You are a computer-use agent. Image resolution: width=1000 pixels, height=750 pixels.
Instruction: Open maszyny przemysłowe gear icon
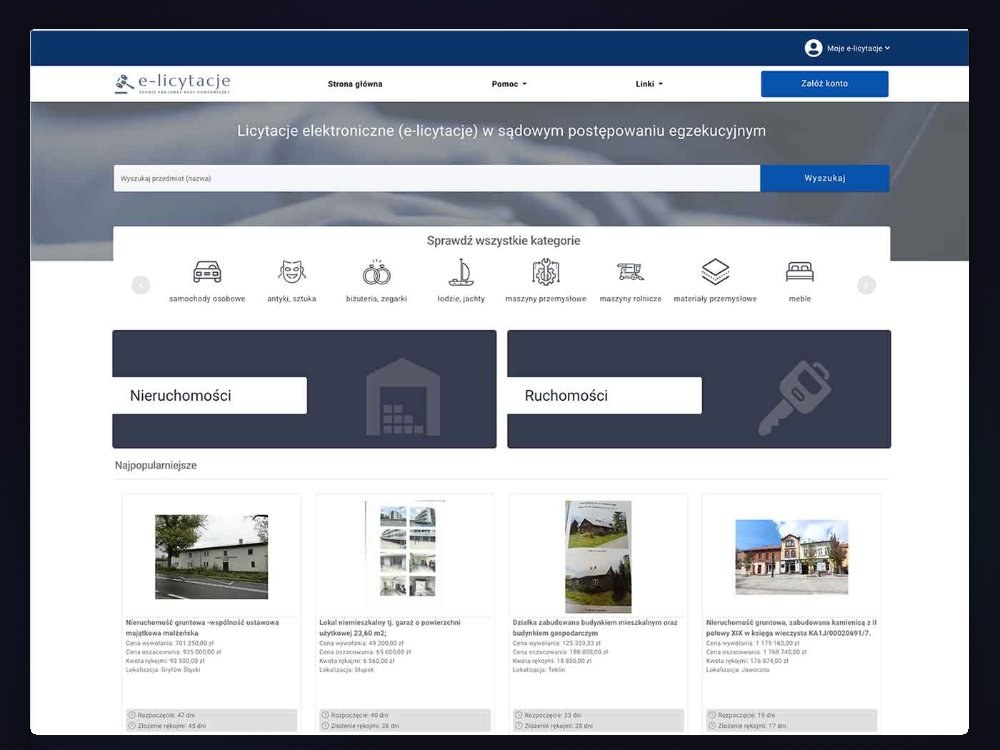(546, 272)
